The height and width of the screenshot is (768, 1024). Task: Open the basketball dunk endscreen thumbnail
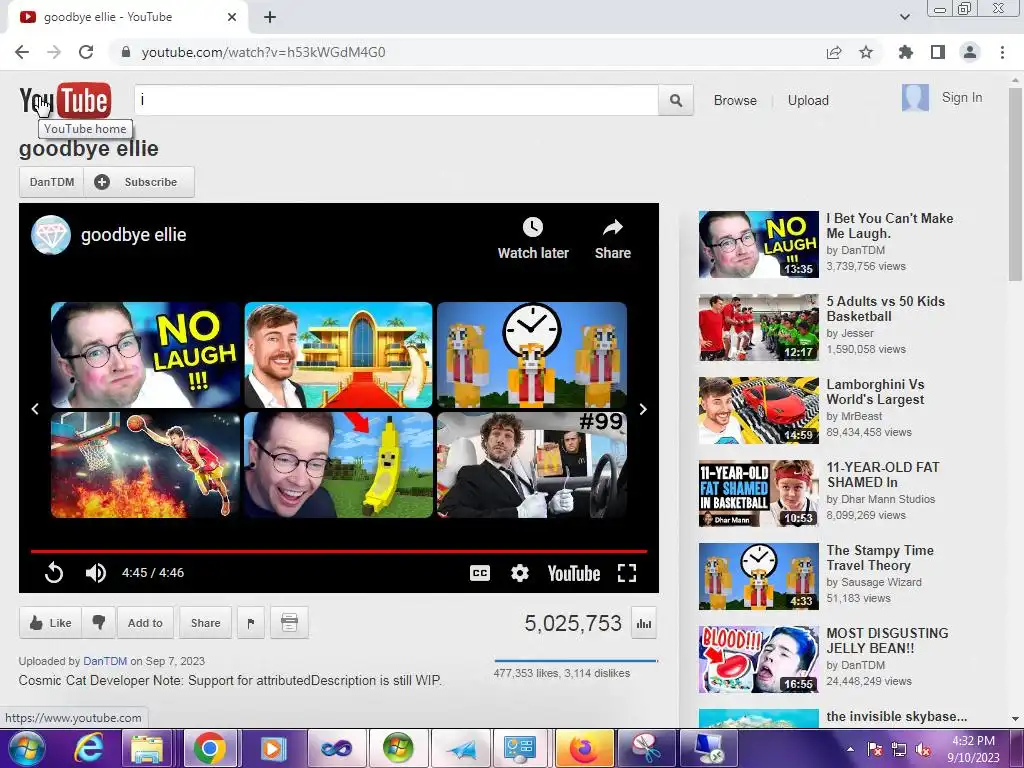pos(146,464)
